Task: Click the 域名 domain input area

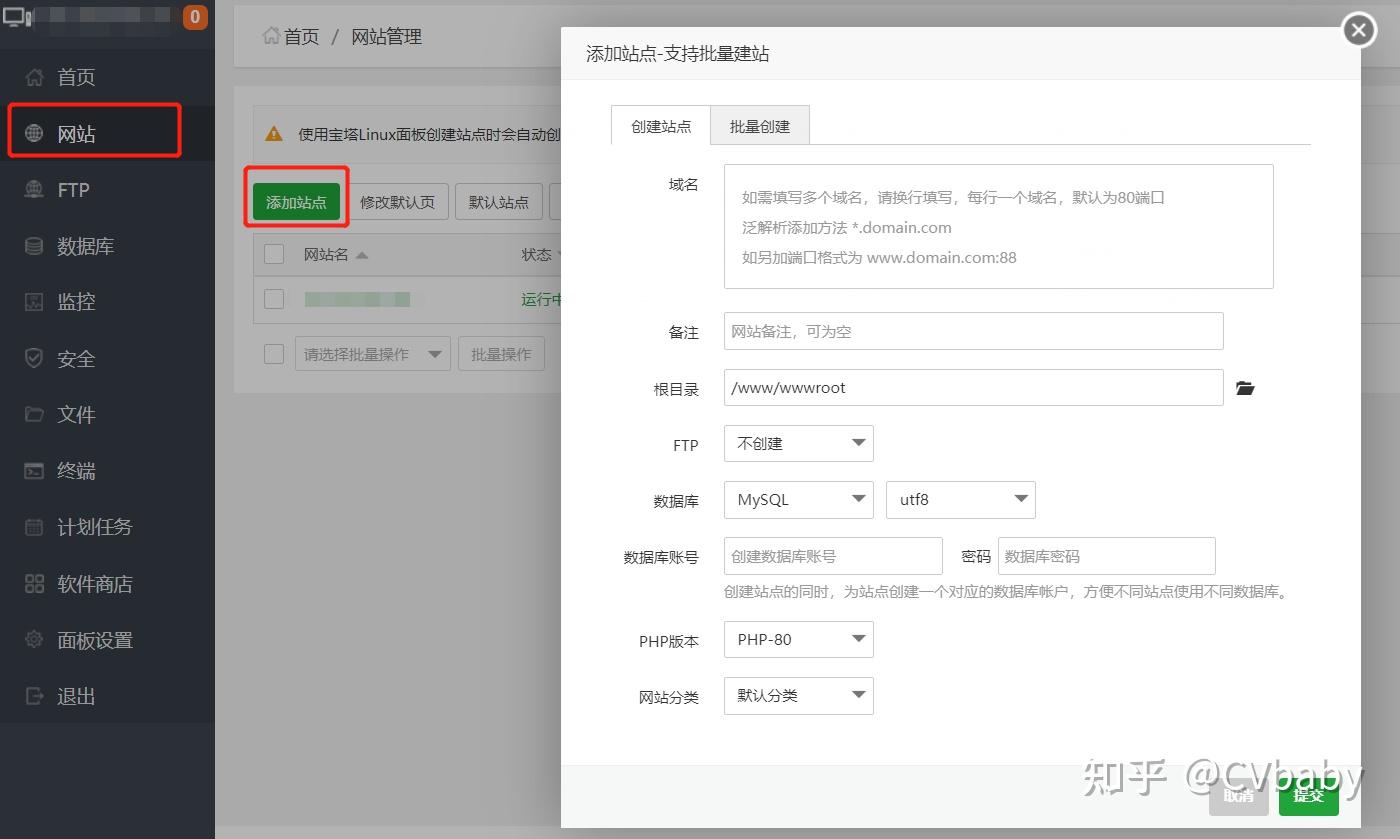Action: 998,225
